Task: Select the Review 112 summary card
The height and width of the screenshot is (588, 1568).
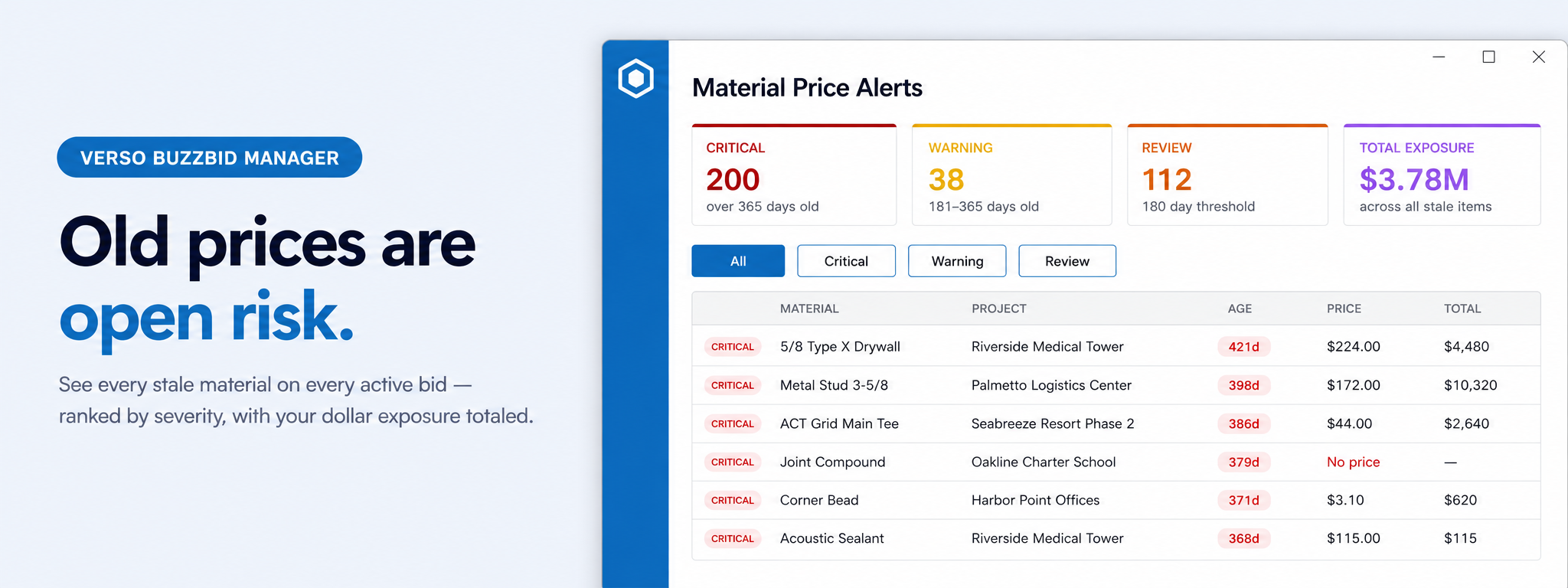Action: (1227, 175)
